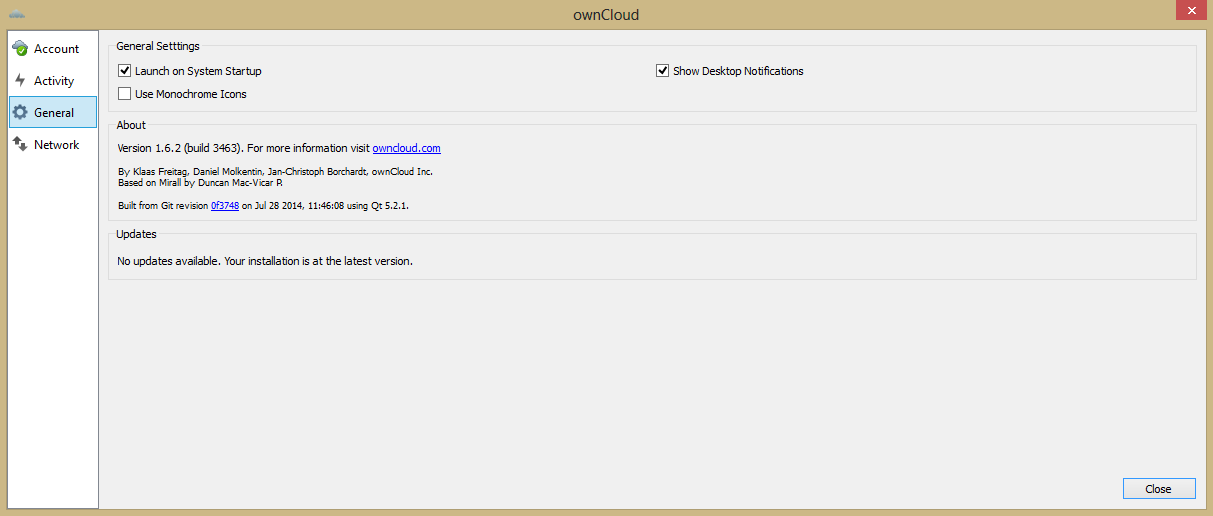Screen dimensions: 1213x516
Task: Click the Account cloud icon in sidebar
Action: click(x=20, y=49)
